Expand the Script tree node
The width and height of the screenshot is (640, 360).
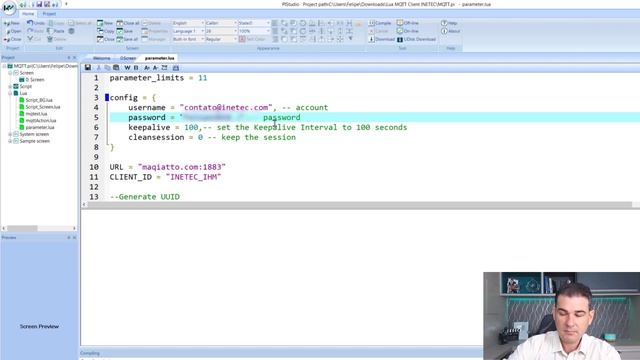coord(10,87)
